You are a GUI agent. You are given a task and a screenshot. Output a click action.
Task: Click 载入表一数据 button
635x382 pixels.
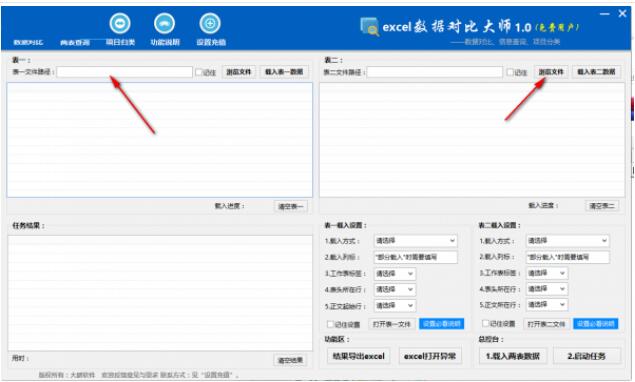click(284, 72)
